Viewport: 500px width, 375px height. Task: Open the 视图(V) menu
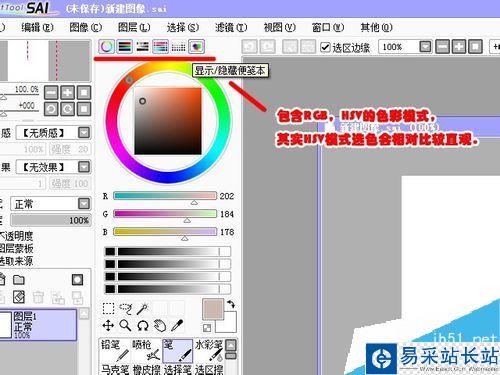pyautogui.click(x=280, y=27)
